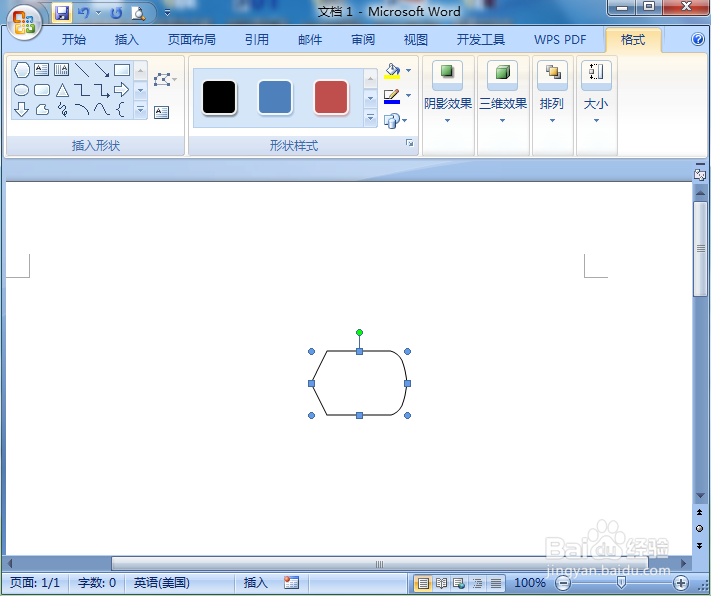
Task: Open print preview from quick toolbar
Action: (x=137, y=13)
